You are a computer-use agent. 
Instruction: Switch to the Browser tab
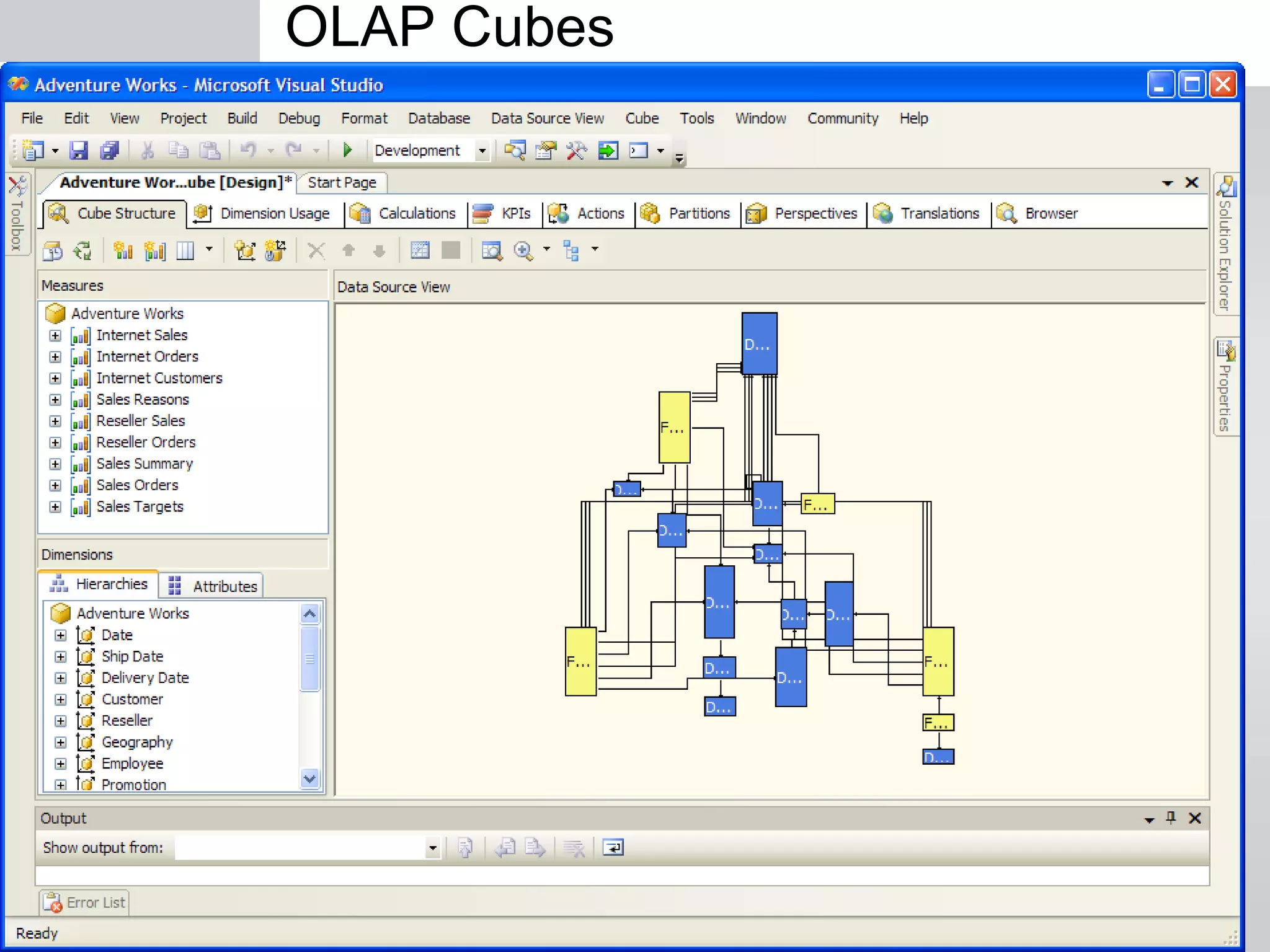(1038, 214)
